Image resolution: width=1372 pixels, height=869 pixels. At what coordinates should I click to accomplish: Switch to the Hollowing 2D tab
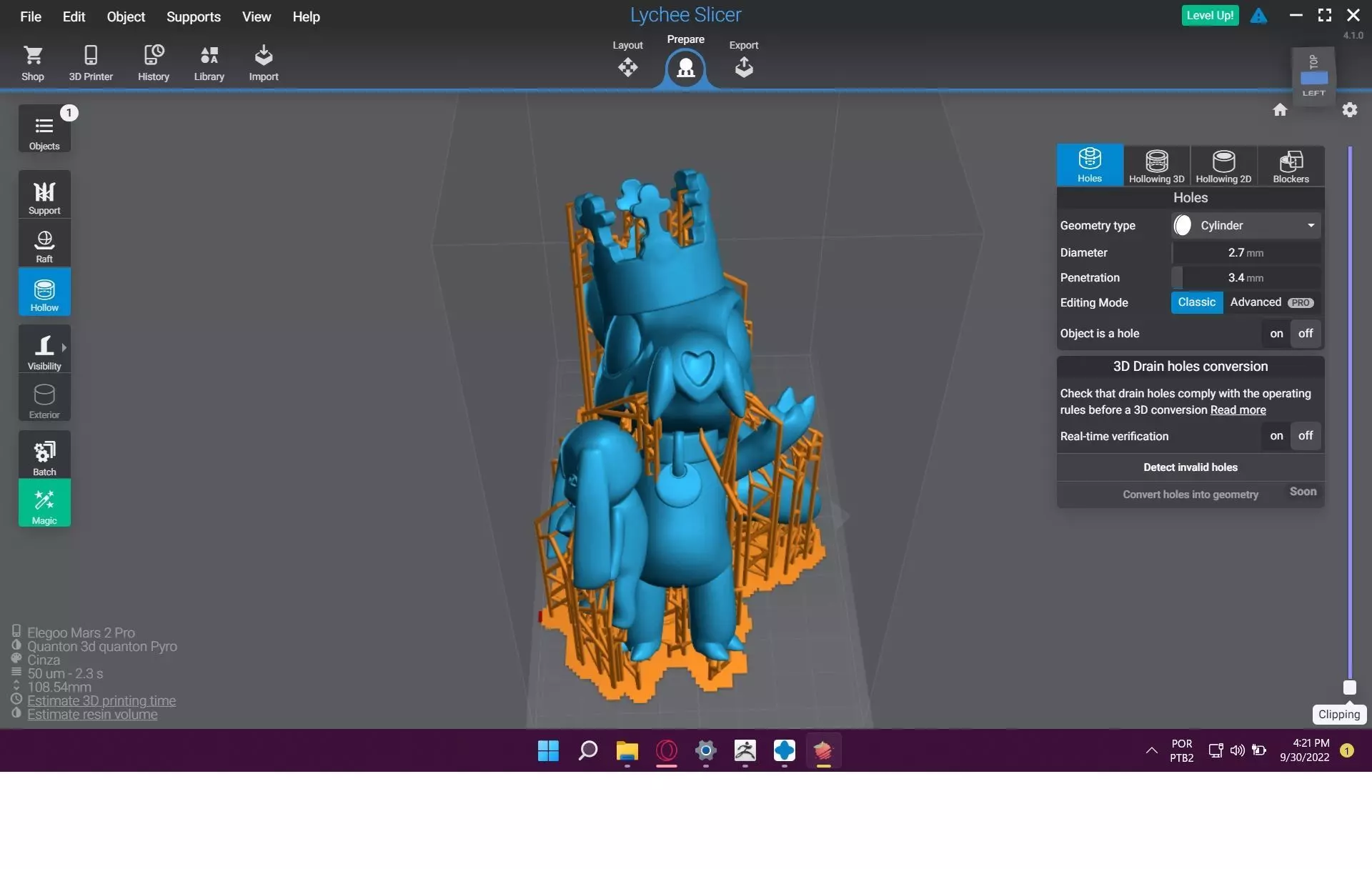1223,166
